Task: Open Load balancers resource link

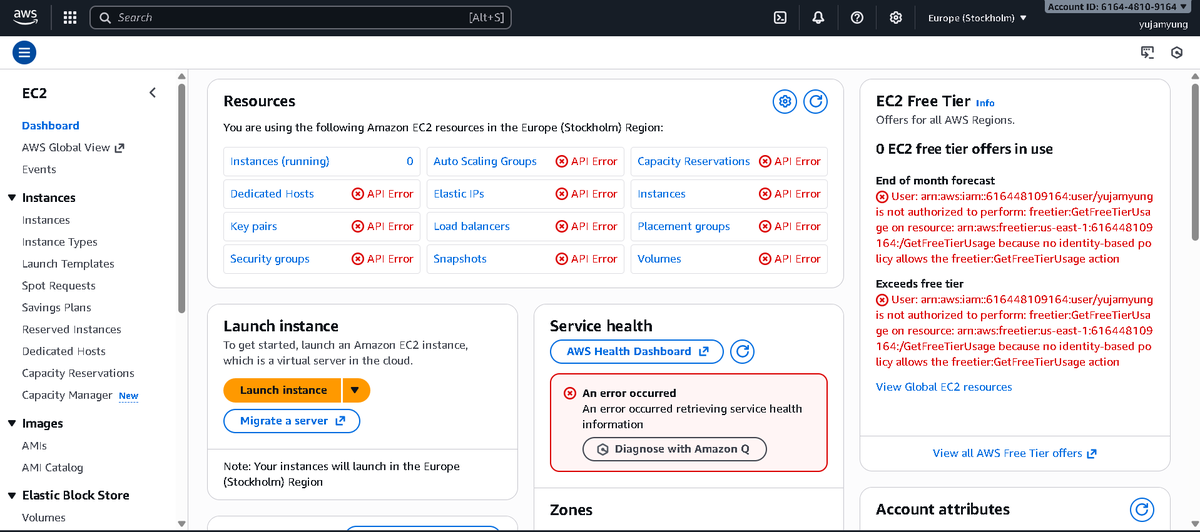Action: click(471, 226)
